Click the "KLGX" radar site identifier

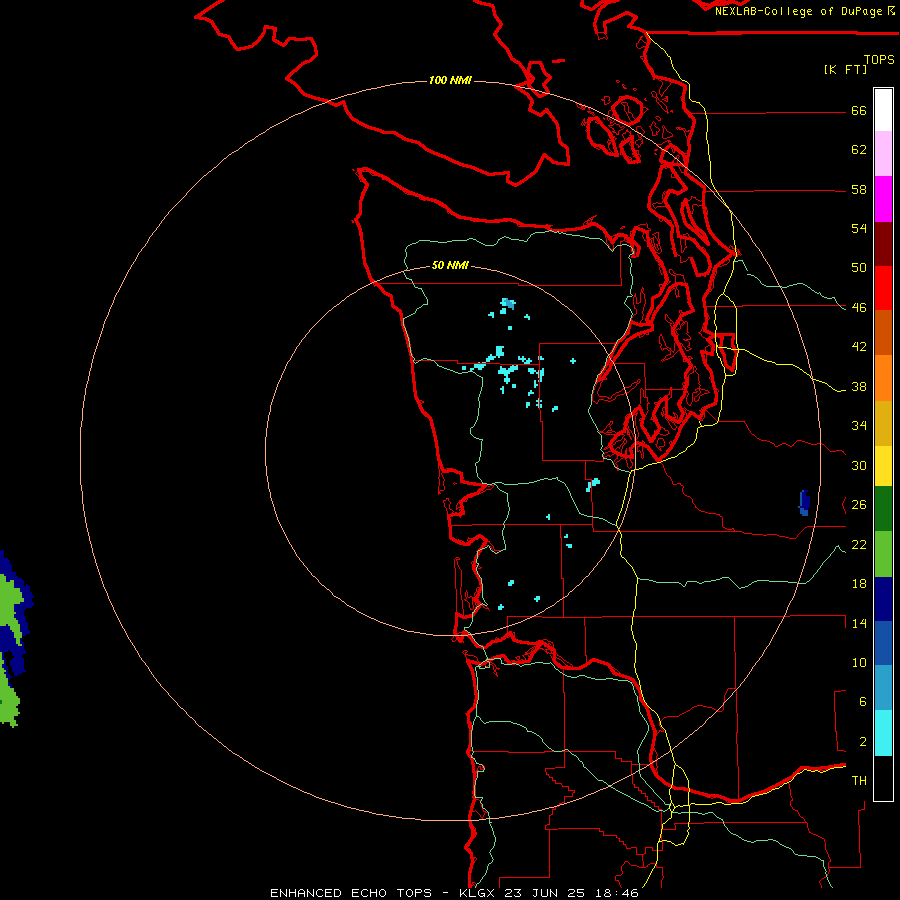(476, 893)
